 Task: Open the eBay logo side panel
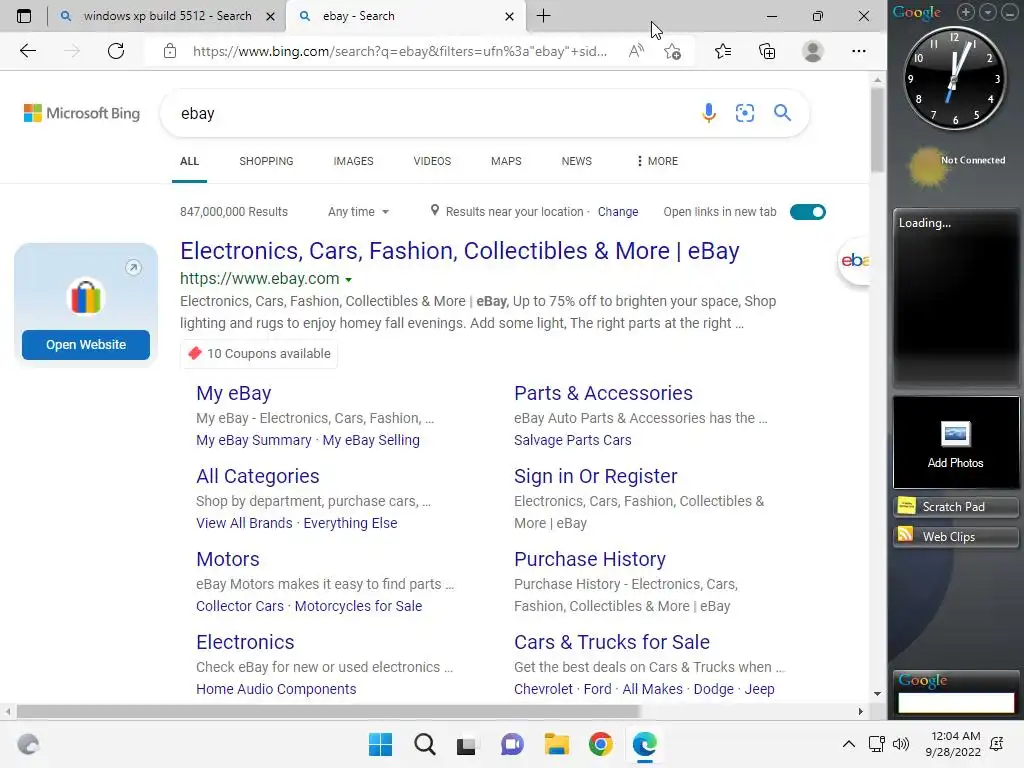tap(853, 261)
